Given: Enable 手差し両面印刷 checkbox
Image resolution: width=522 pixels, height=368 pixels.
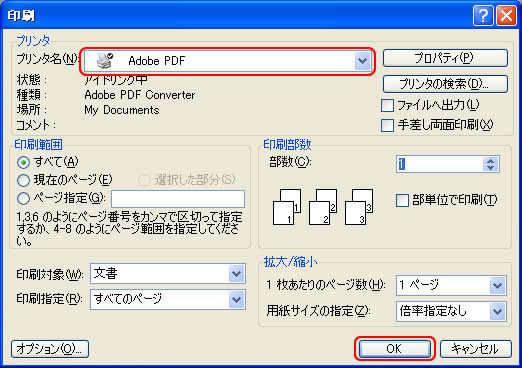Looking at the screenshot, I should [387, 125].
